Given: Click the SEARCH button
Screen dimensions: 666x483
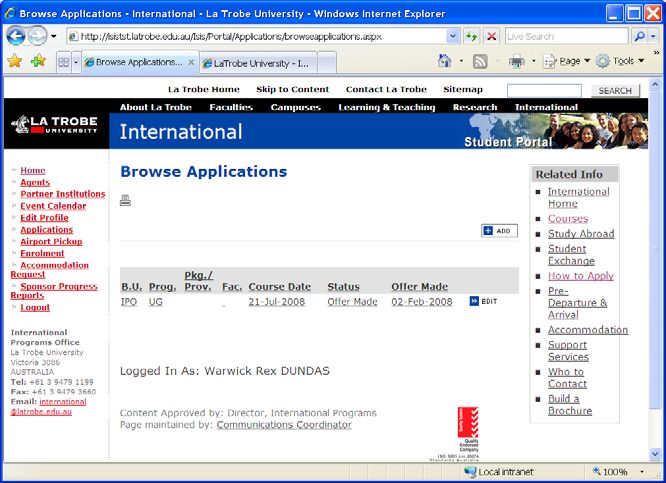Looking at the screenshot, I should coord(615,90).
